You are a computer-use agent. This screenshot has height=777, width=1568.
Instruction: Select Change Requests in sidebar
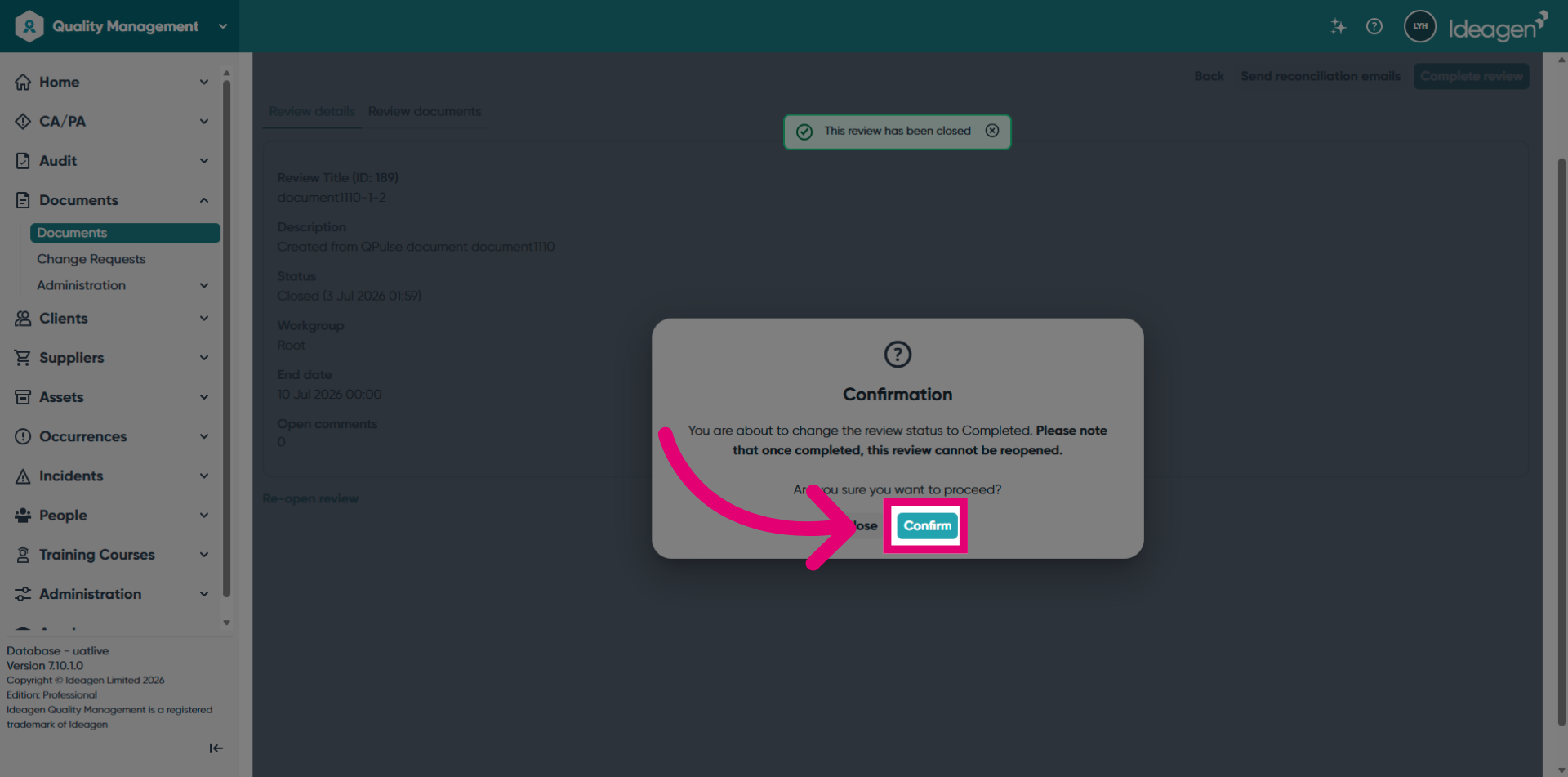[x=91, y=259]
